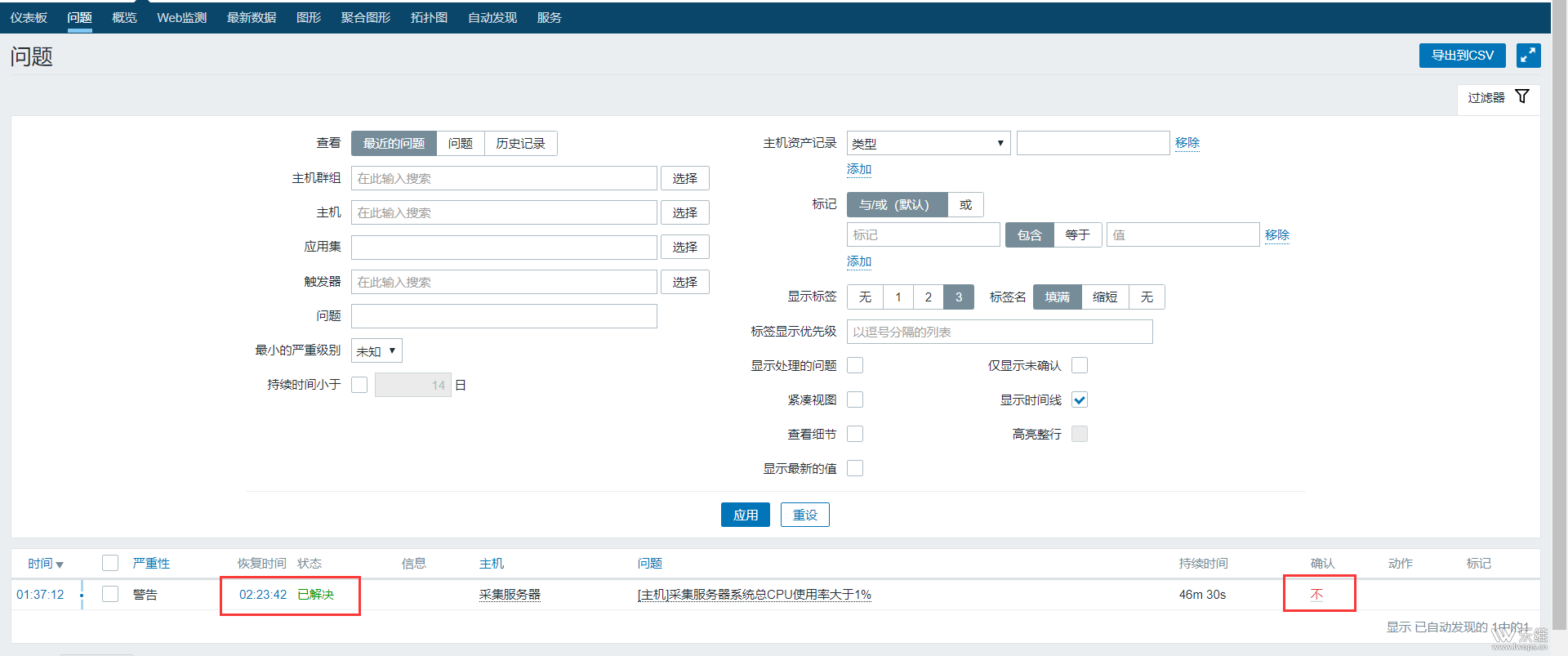This screenshot has width=1568, height=656.
Task: Select 与/或 (默认) tag mode
Action: click(897, 204)
